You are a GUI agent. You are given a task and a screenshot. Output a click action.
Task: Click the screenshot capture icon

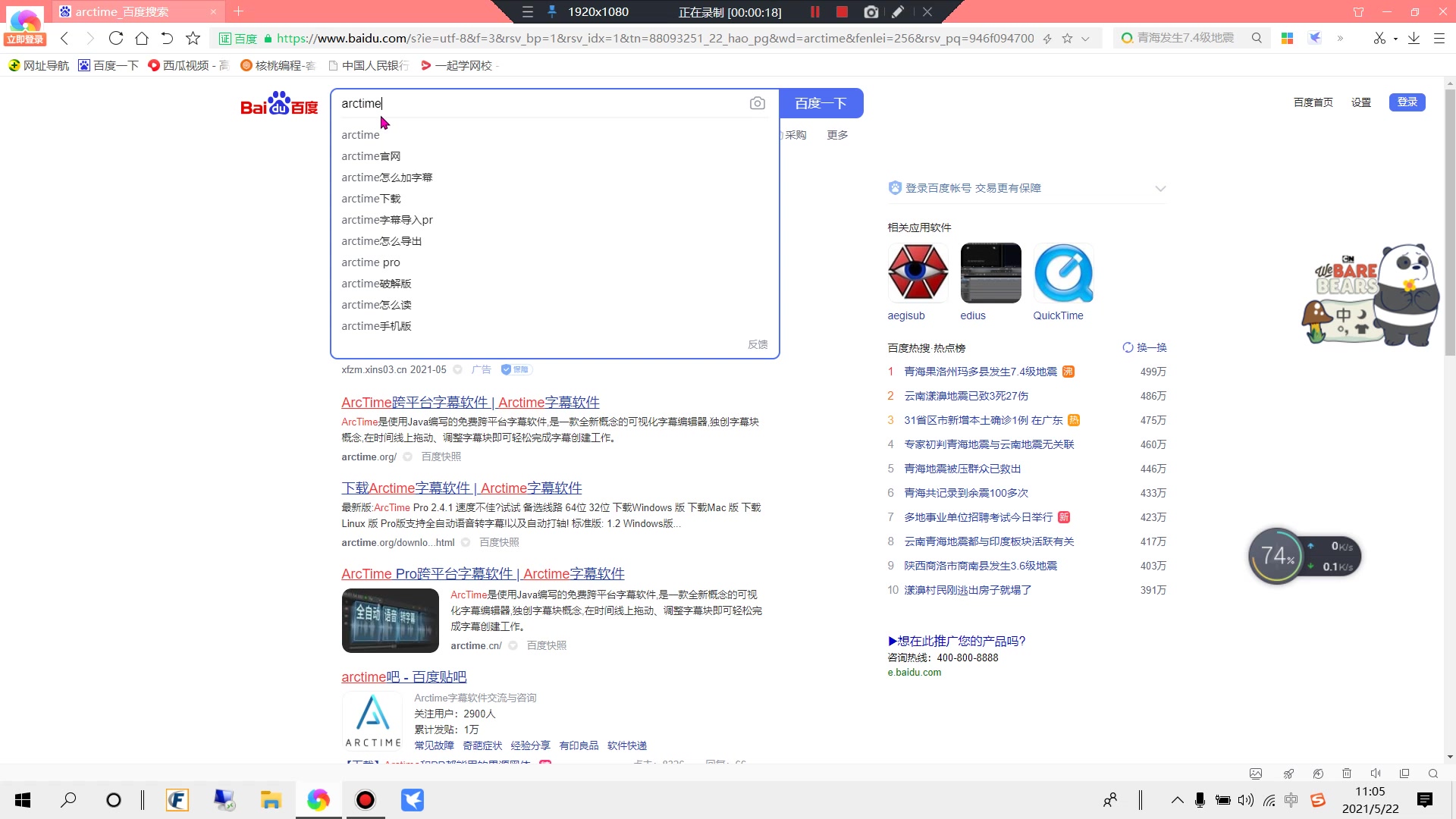870,11
